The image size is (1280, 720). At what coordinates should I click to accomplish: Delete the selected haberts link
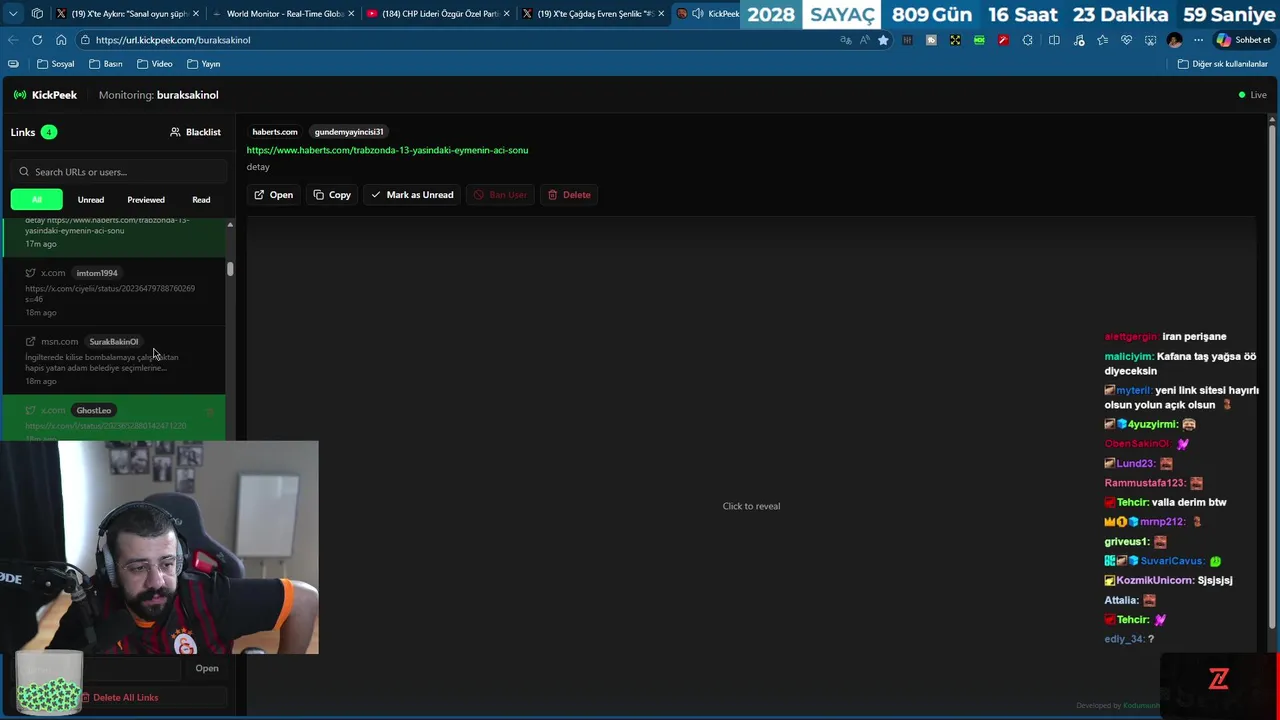tap(569, 195)
